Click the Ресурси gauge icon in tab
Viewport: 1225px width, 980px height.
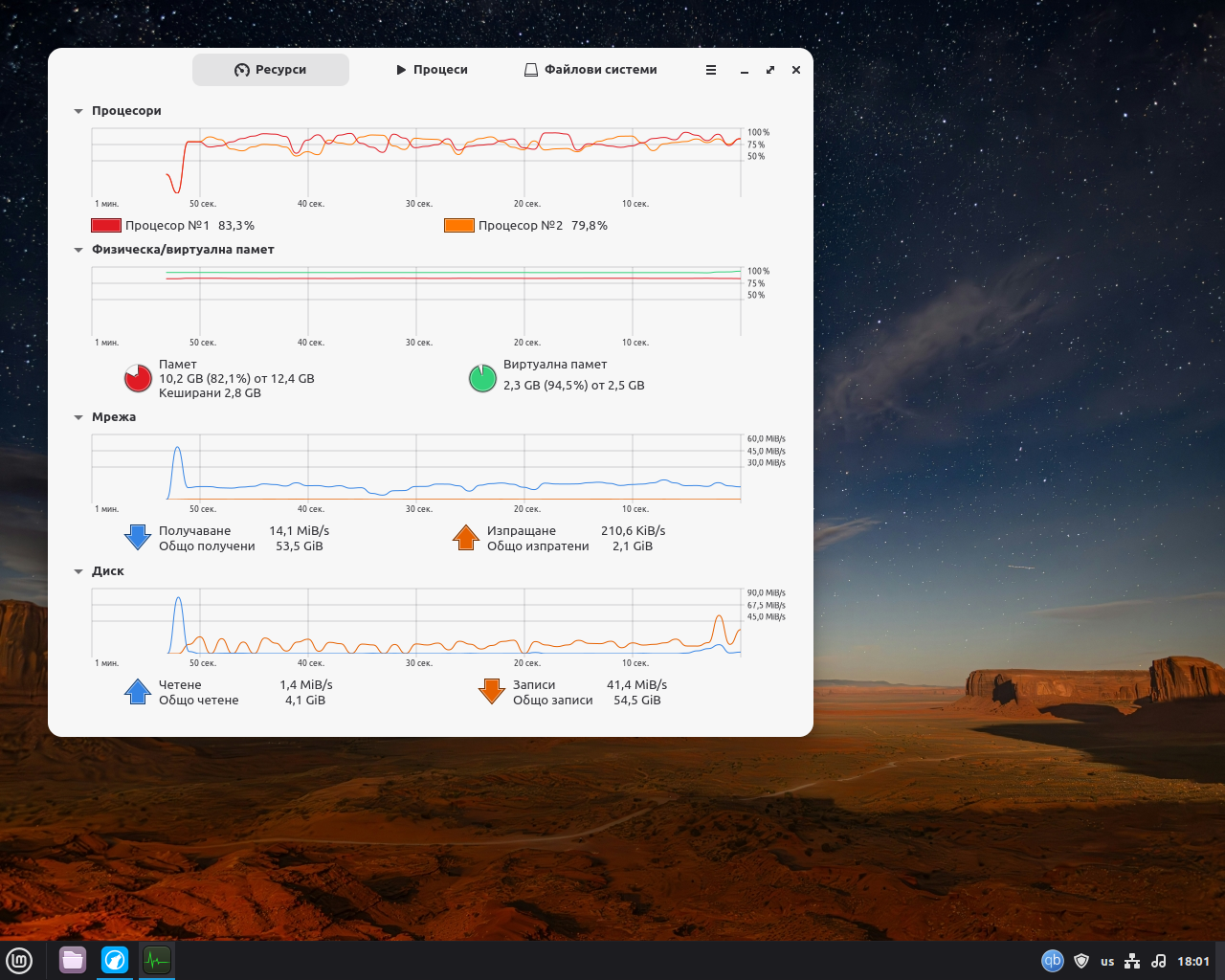242,70
